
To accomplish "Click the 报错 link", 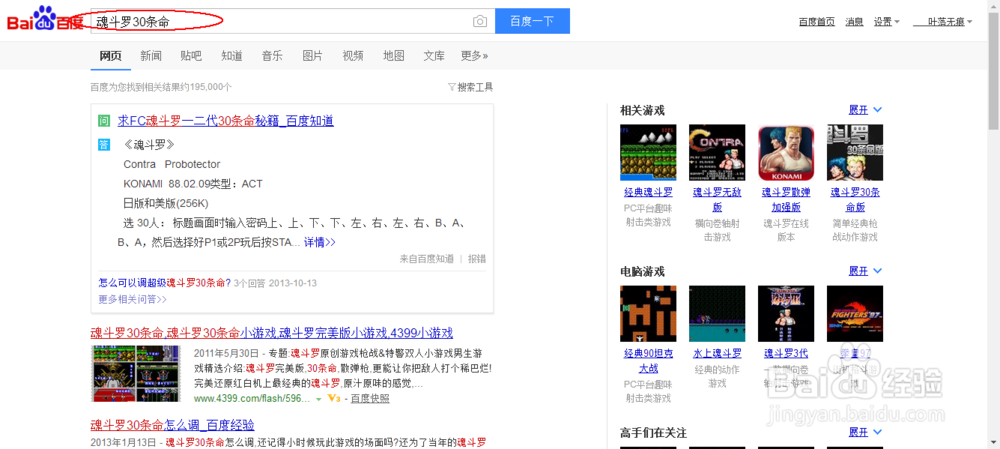I will pos(477,259).
